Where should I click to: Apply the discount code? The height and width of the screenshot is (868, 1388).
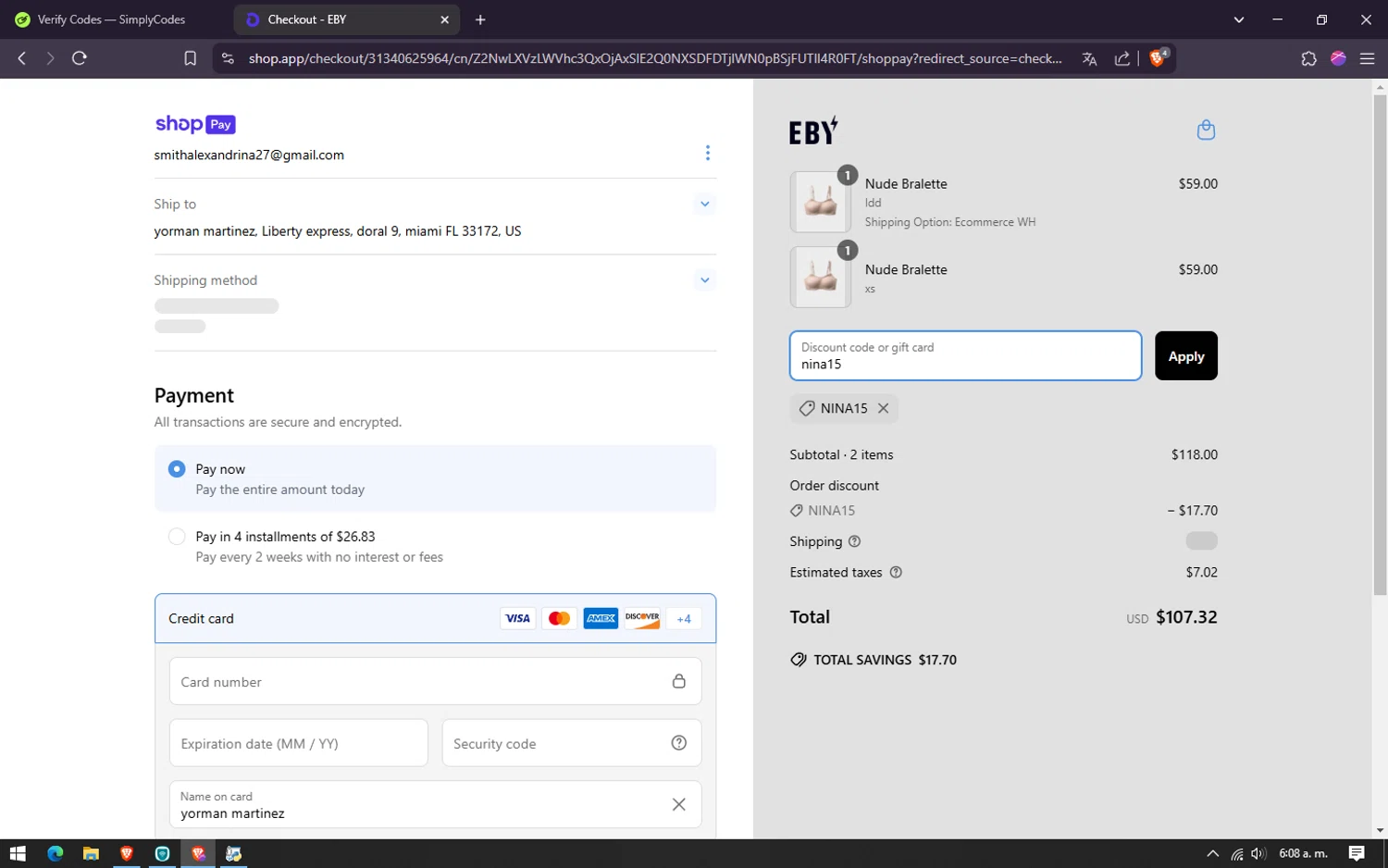pyautogui.click(x=1186, y=355)
